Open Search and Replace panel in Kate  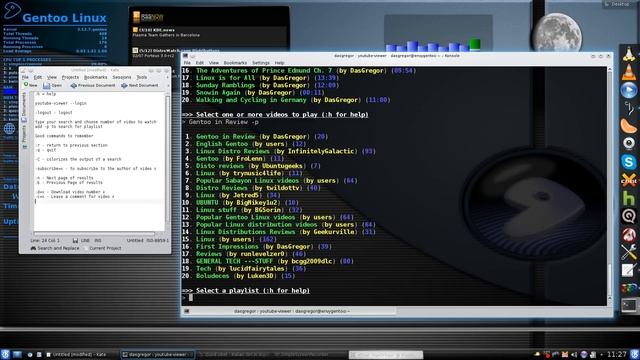pyautogui.click(x=55, y=248)
